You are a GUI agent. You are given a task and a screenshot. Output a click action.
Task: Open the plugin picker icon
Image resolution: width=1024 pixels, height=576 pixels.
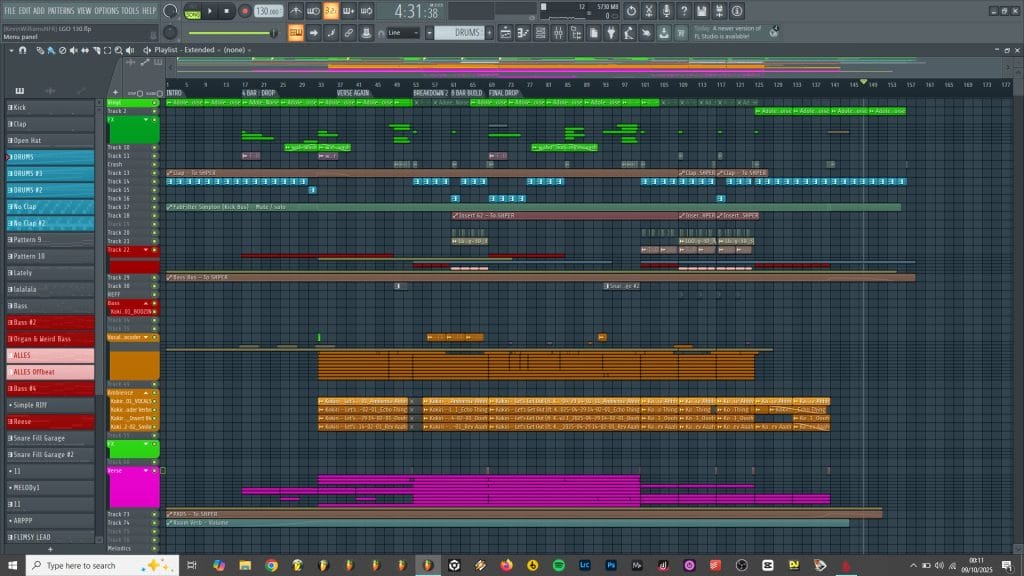610,33
